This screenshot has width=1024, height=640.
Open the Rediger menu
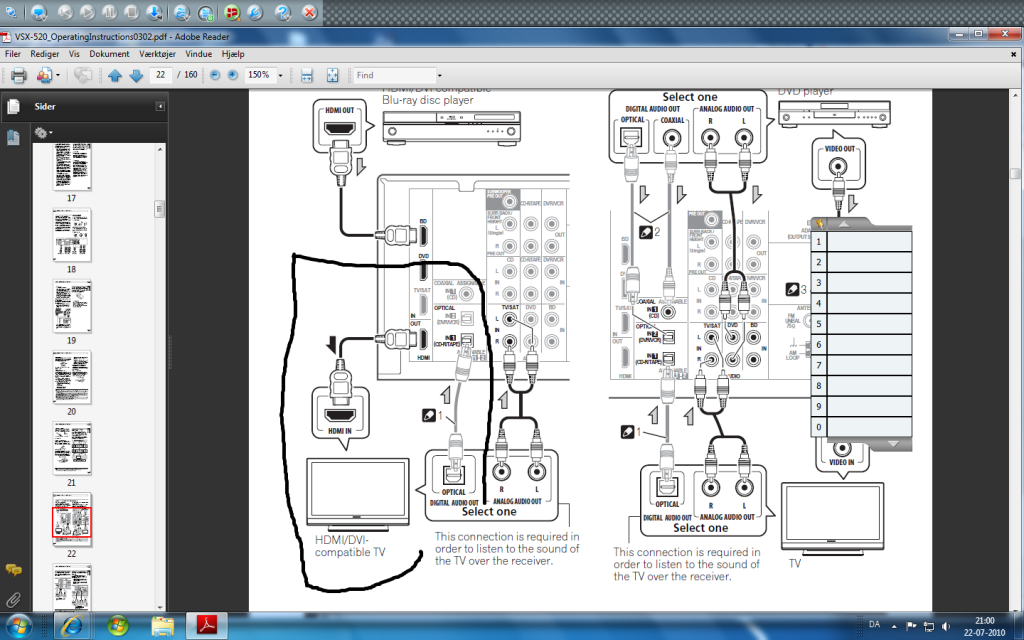(44, 54)
